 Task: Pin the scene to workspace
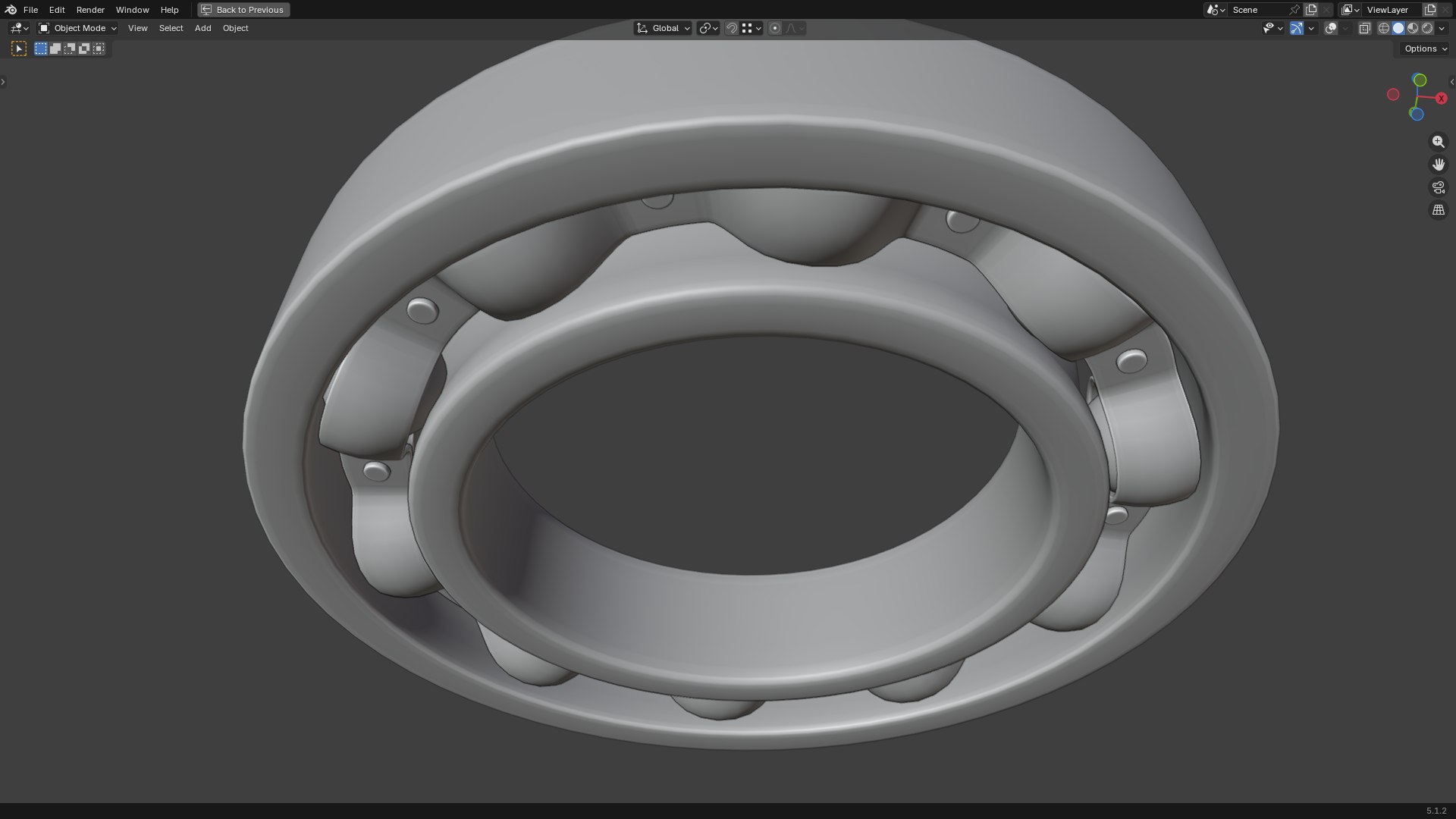pyautogui.click(x=1294, y=10)
